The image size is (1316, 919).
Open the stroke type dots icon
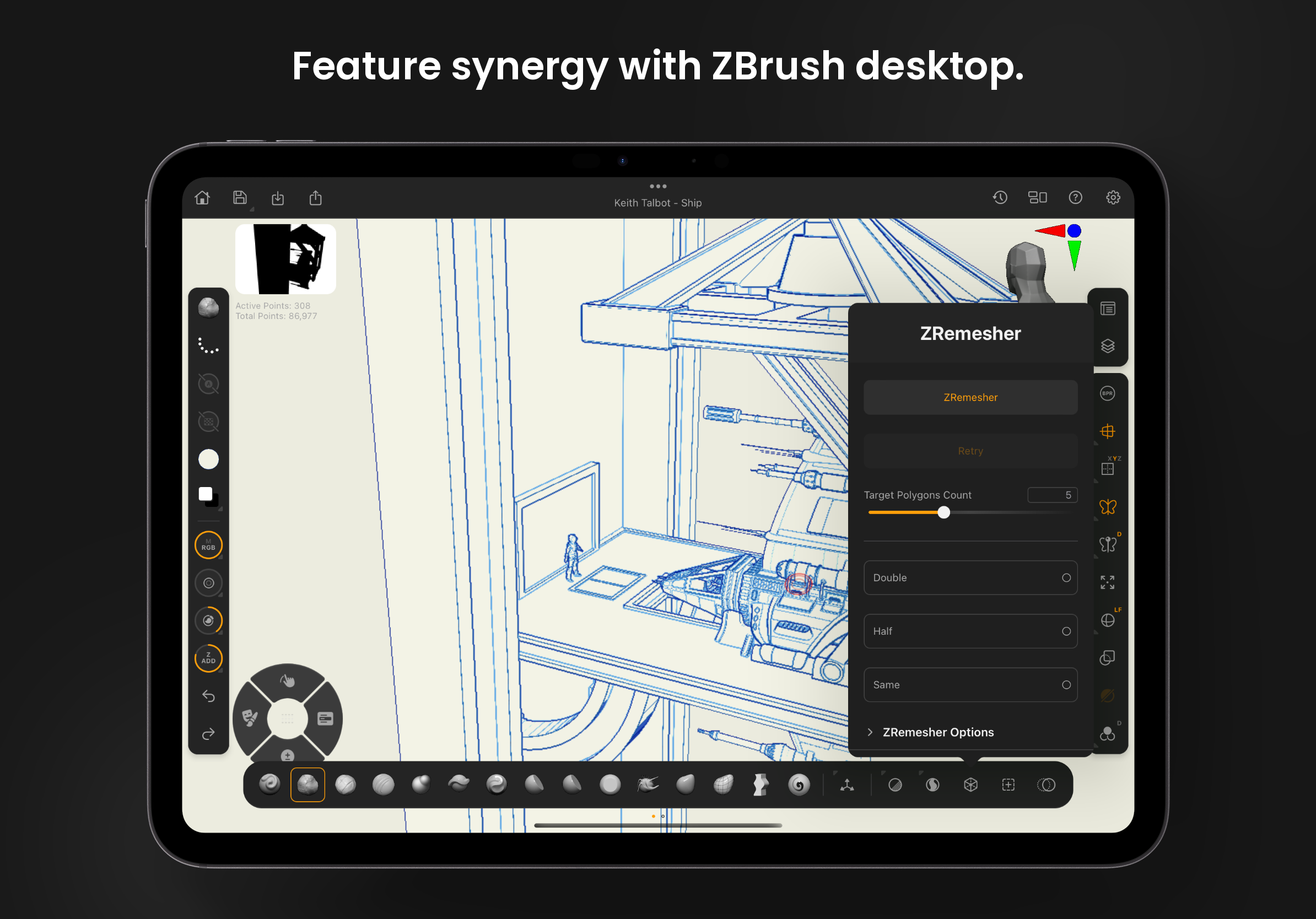(x=209, y=345)
